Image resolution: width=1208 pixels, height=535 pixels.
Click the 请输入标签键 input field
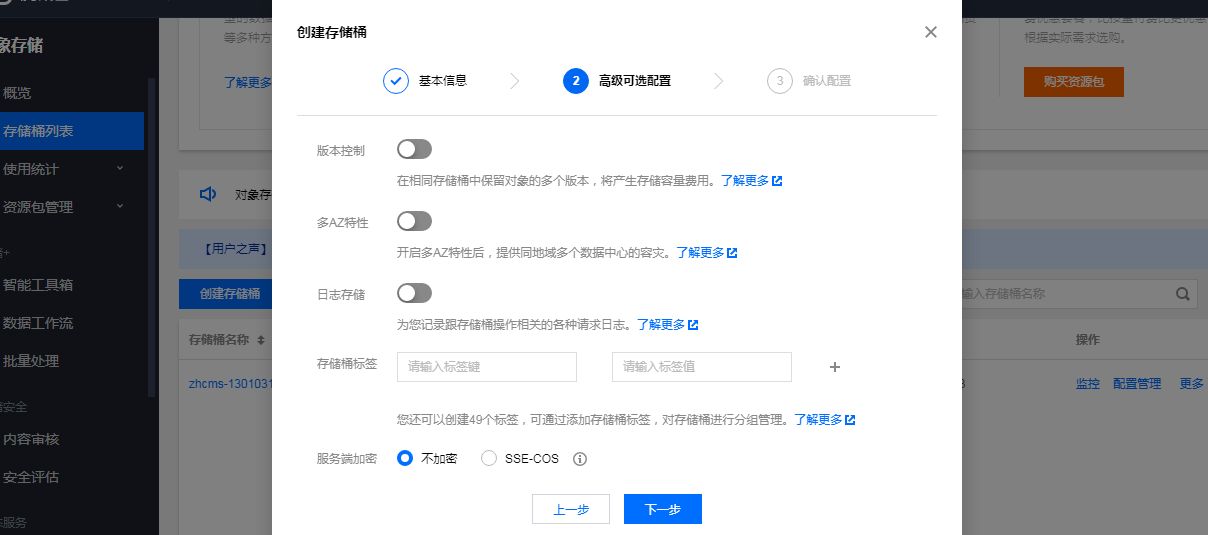487,367
